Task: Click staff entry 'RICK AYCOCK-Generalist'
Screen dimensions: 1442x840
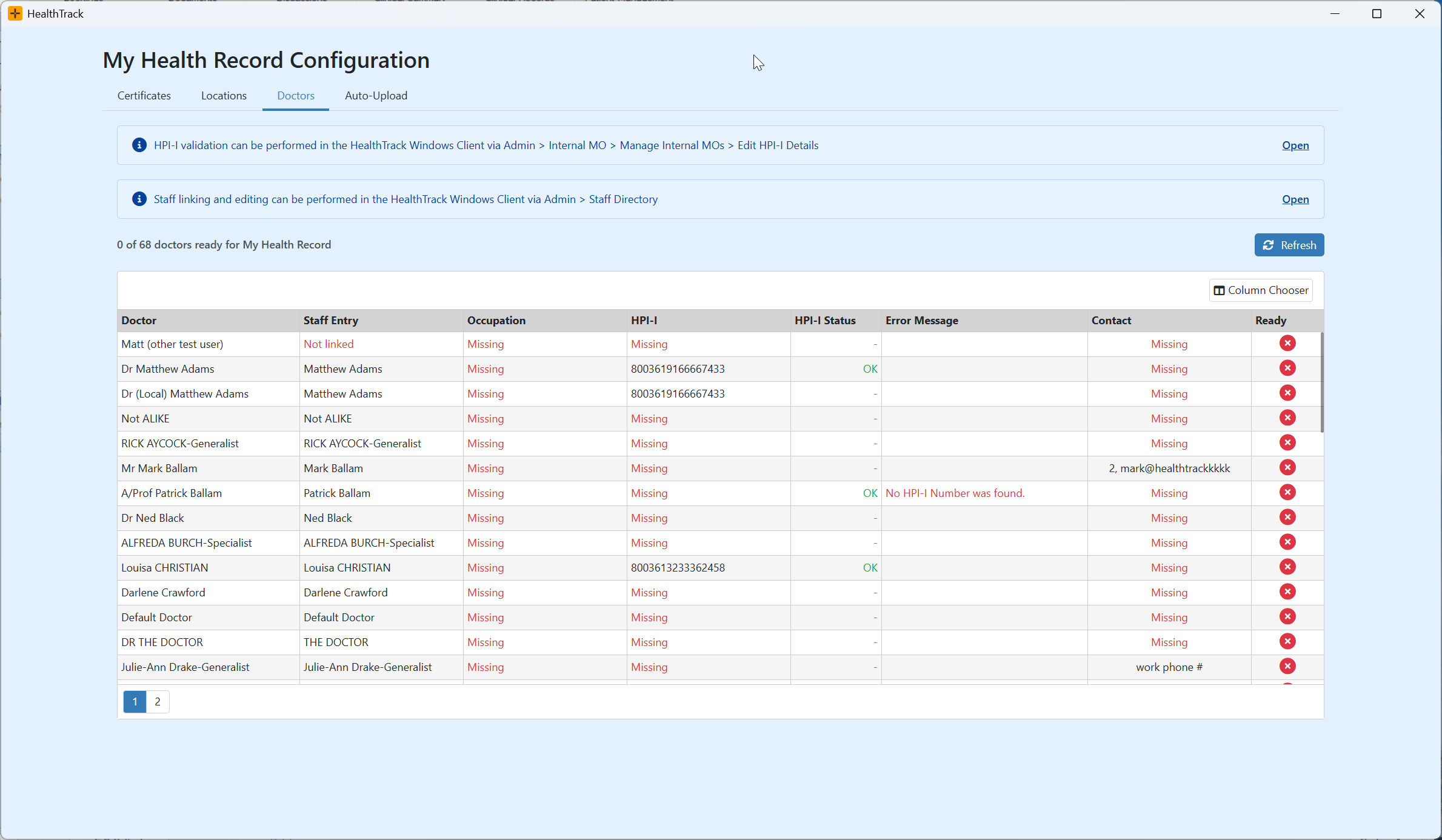Action: [x=362, y=444]
